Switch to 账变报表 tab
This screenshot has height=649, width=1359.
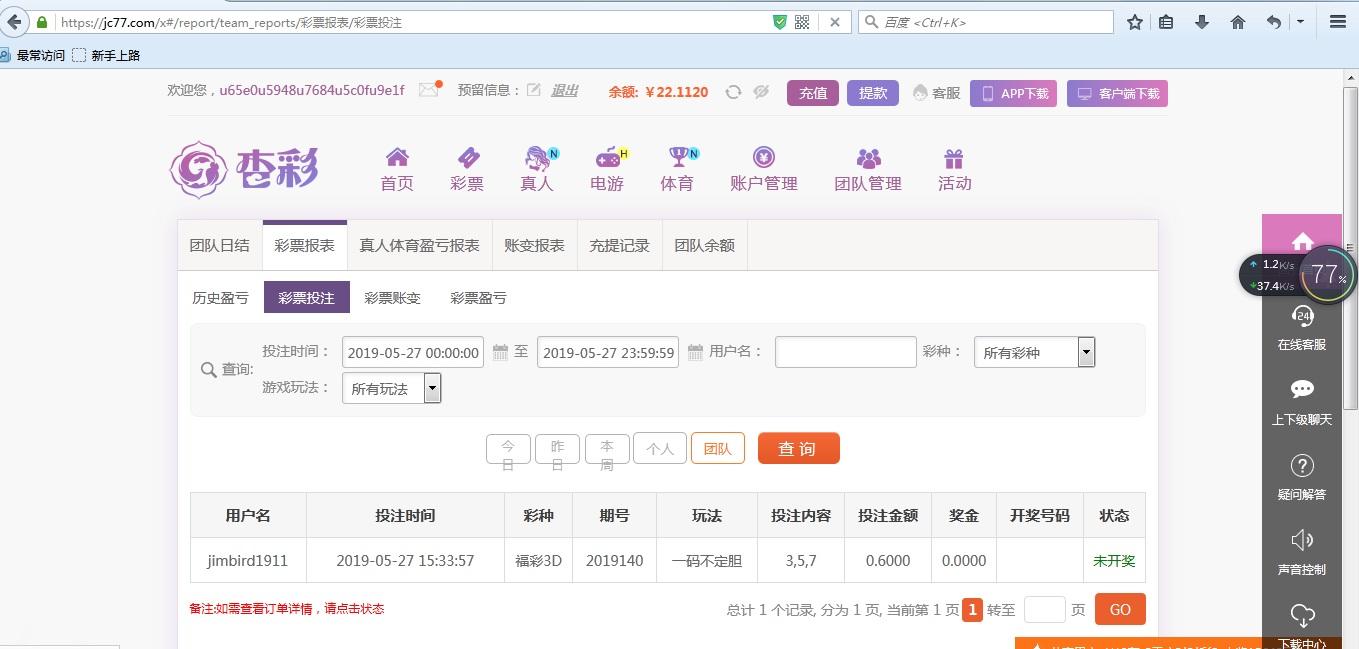[x=534, y=245]
